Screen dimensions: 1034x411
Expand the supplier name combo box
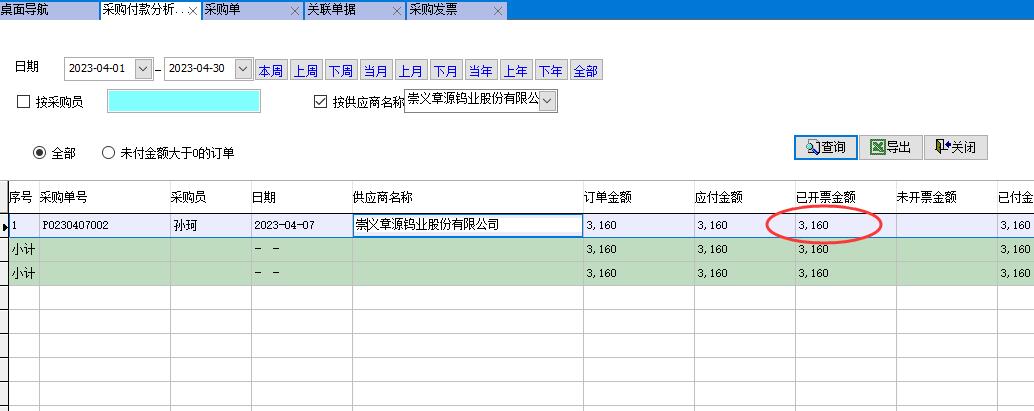click(548, 100)
